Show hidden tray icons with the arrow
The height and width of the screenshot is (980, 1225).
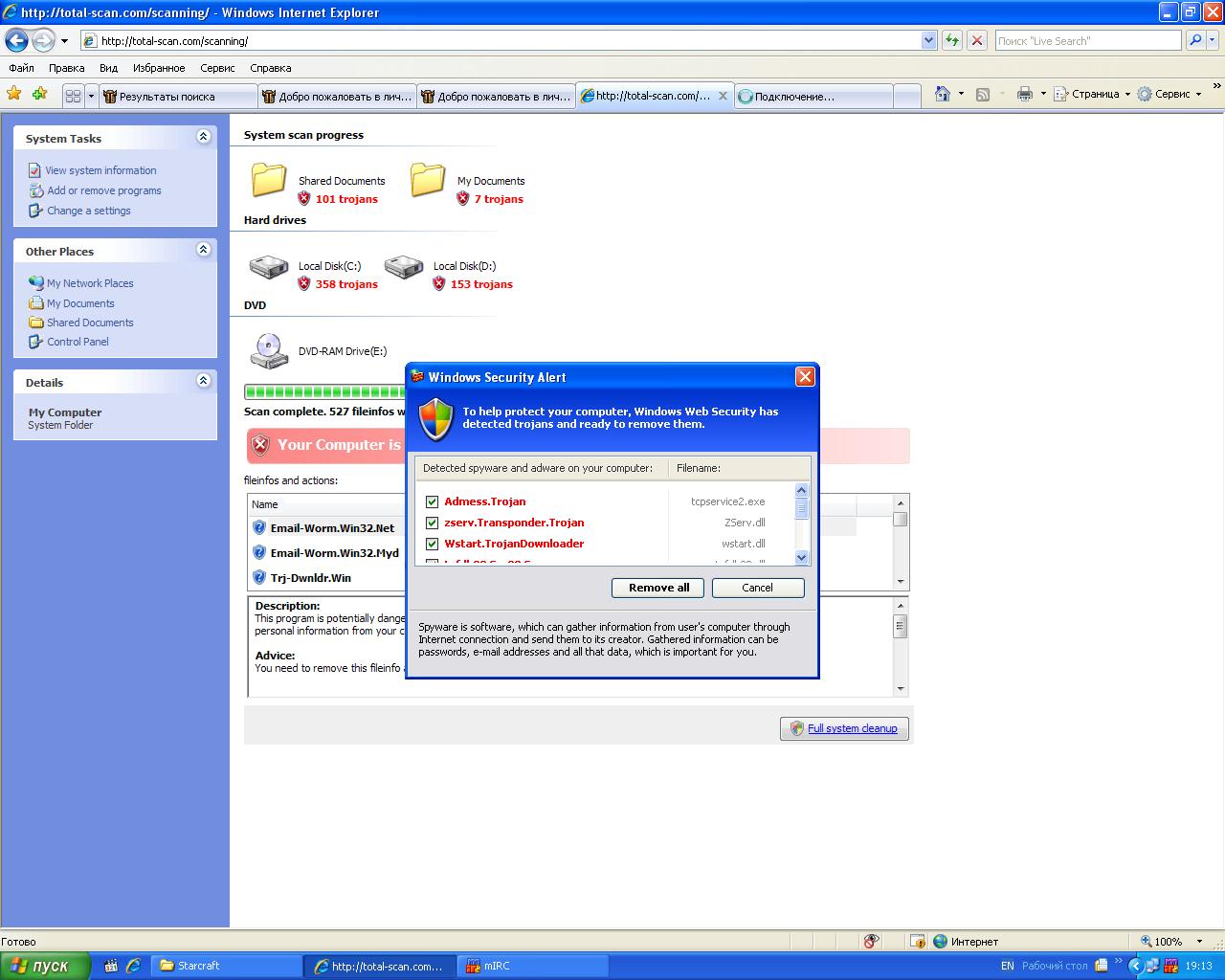[x=1135, y=967]
